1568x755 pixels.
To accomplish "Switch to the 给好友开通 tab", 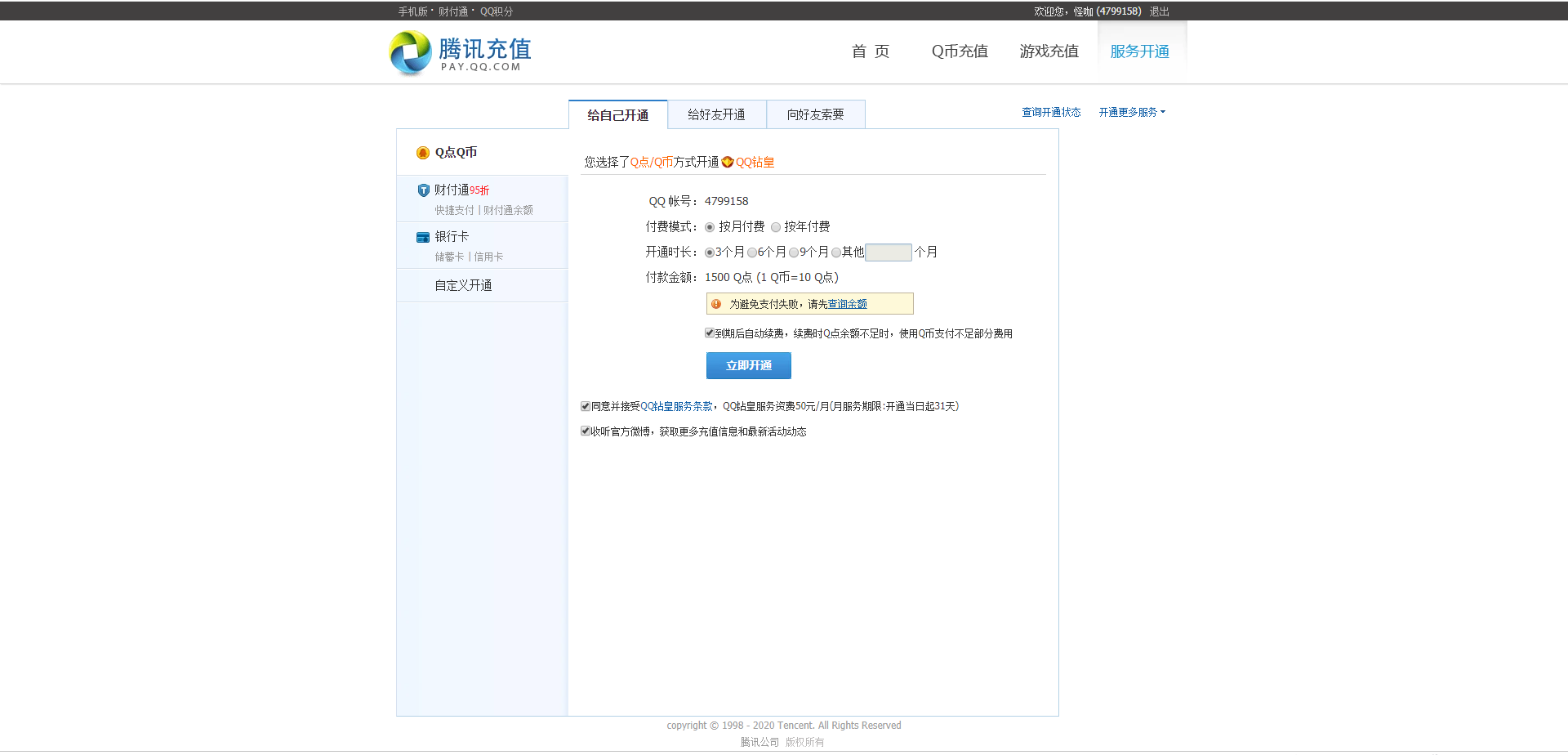I will tap(717, 114).
